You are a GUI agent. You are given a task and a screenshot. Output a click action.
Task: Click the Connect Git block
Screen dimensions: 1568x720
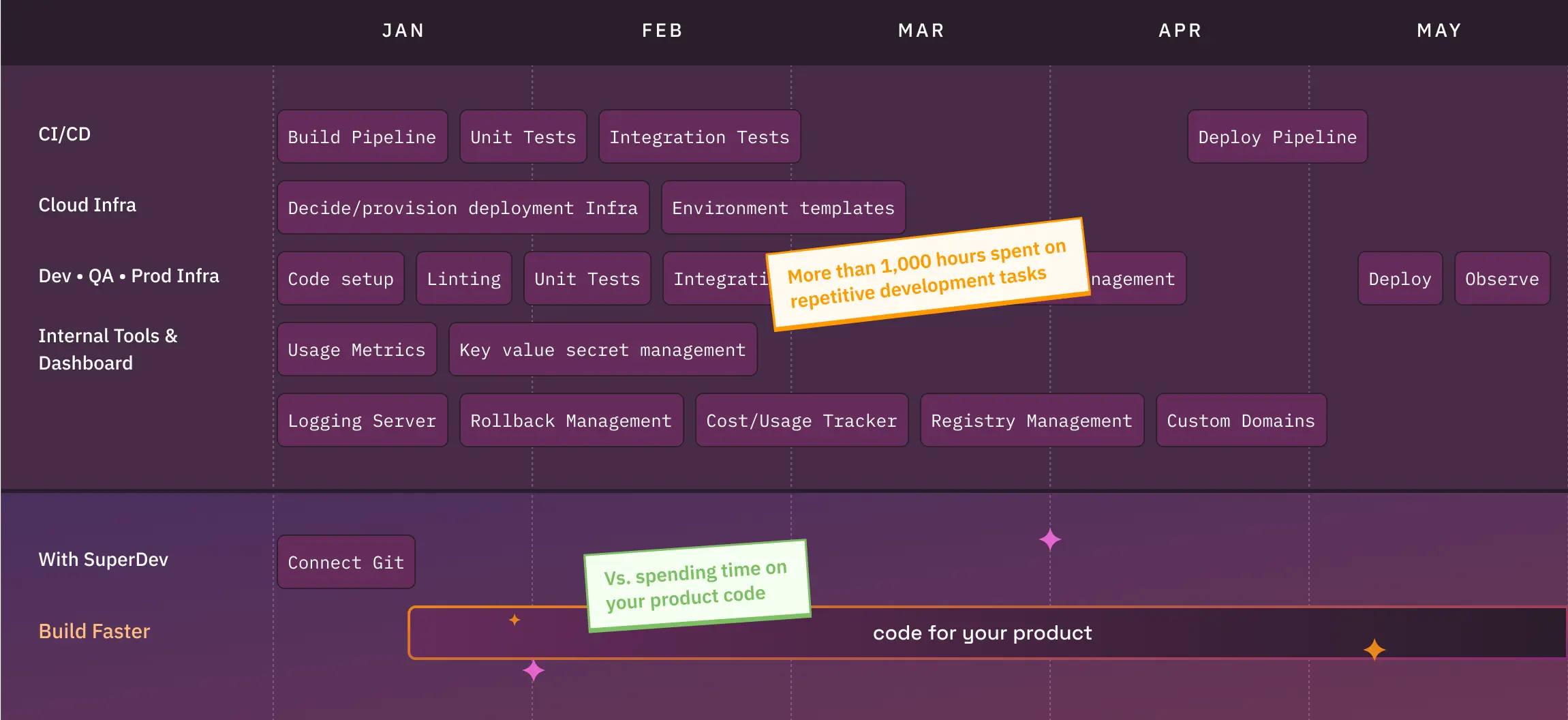coord(346,562)
